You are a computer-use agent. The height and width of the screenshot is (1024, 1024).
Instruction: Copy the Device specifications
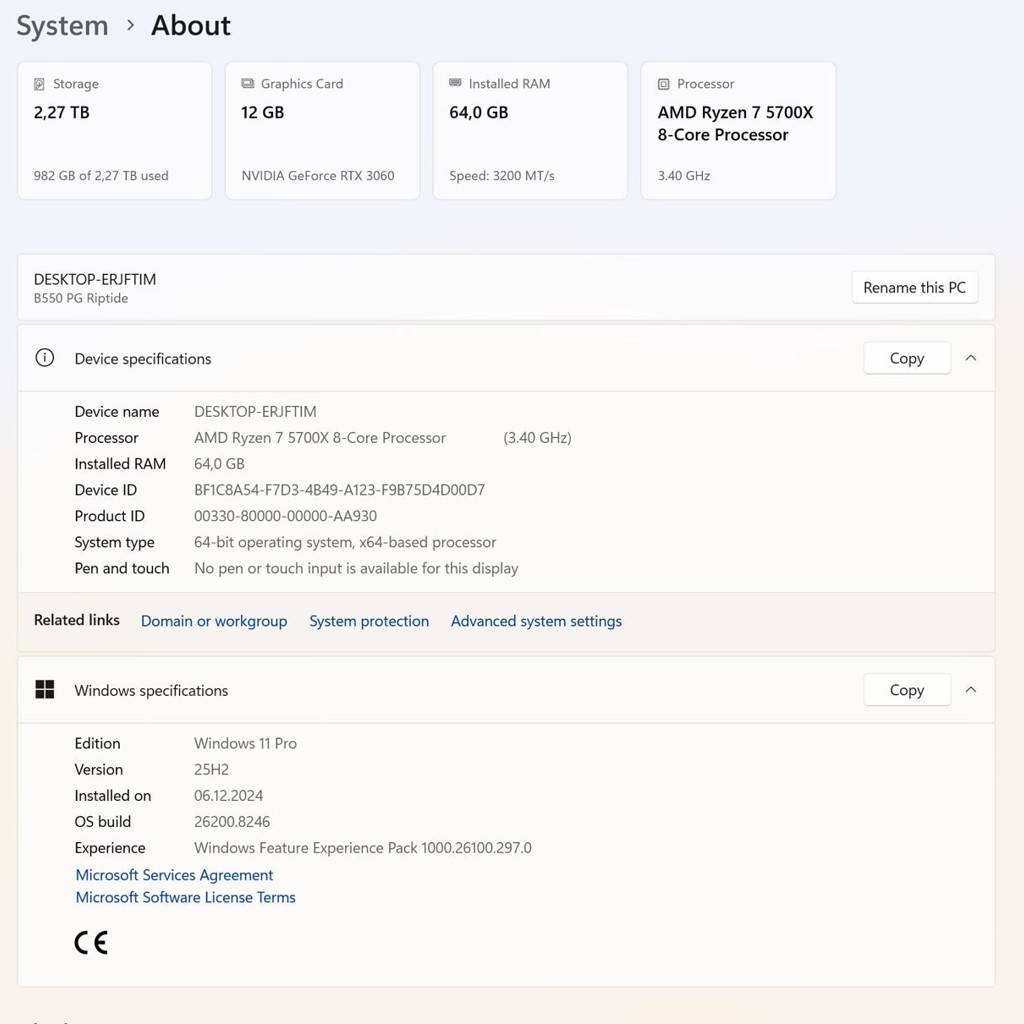[x=906, y=358]
